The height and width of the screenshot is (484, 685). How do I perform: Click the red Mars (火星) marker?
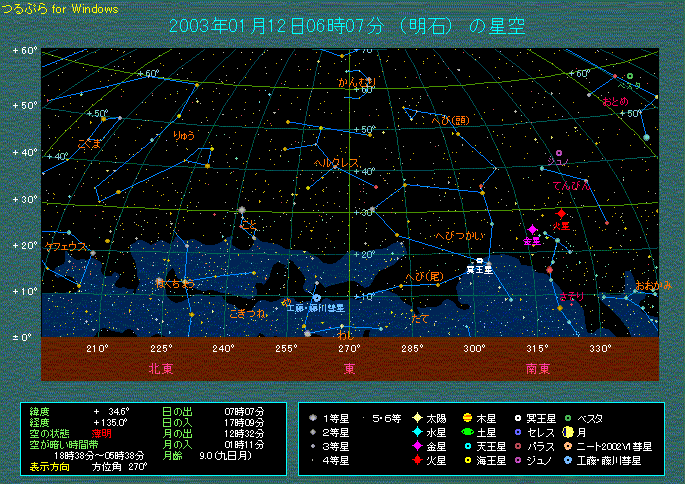(x=562, y=214)
